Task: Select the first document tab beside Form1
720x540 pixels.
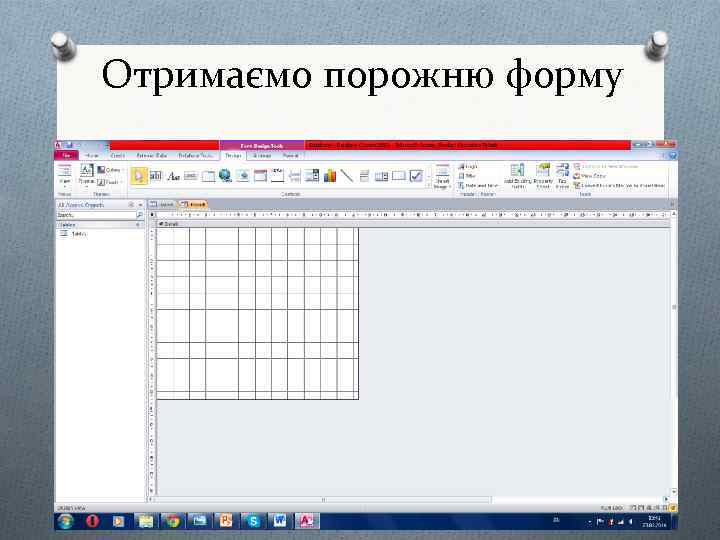Action: (163, 204)
